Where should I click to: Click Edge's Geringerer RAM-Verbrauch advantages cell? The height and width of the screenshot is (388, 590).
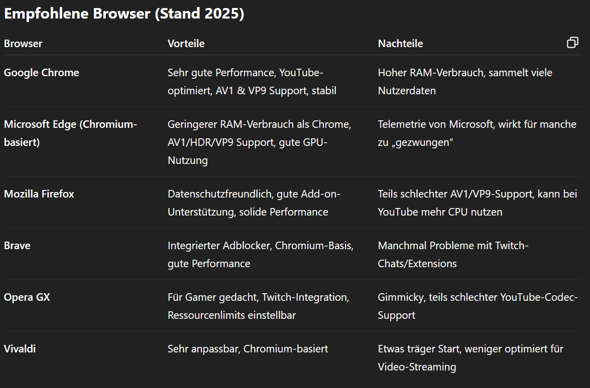pyautogui.click(x=259, y=142)
